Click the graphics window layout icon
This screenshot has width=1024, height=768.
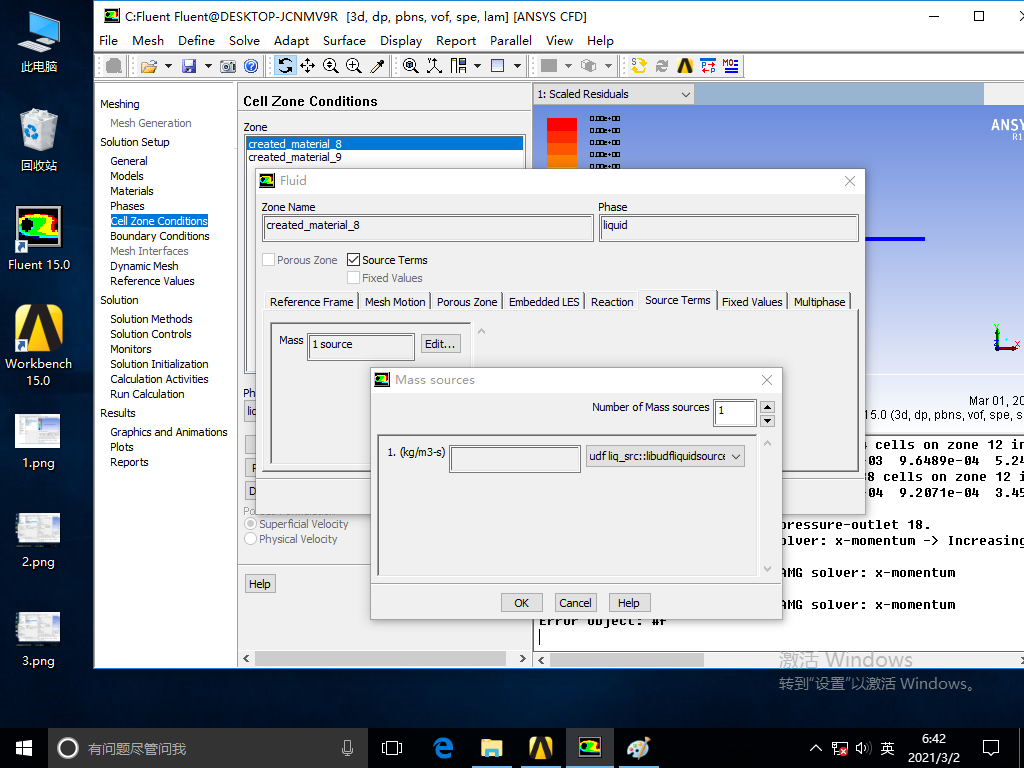click(x=498, y=66)
